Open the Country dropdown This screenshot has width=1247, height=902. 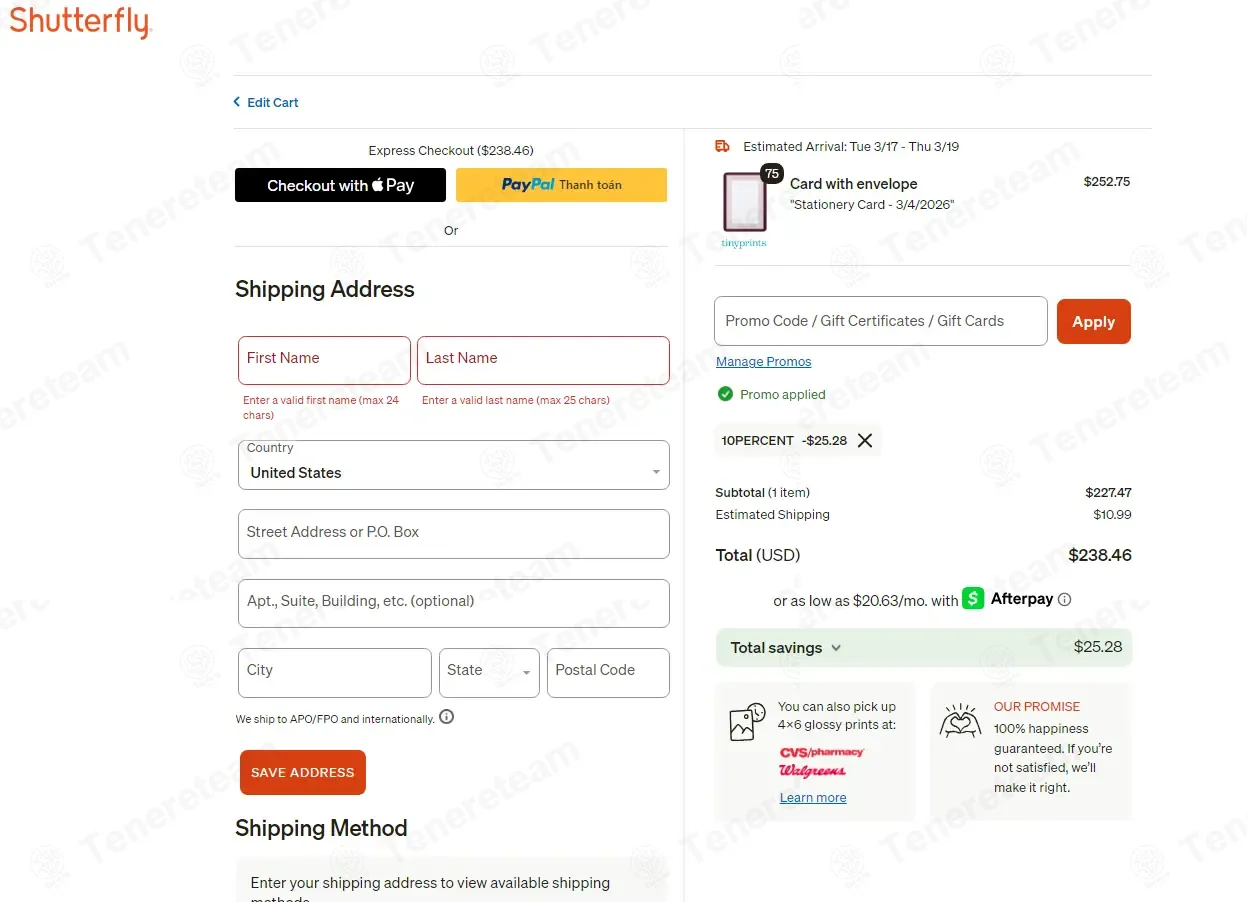pyautogui.click(x=454, y=465)
